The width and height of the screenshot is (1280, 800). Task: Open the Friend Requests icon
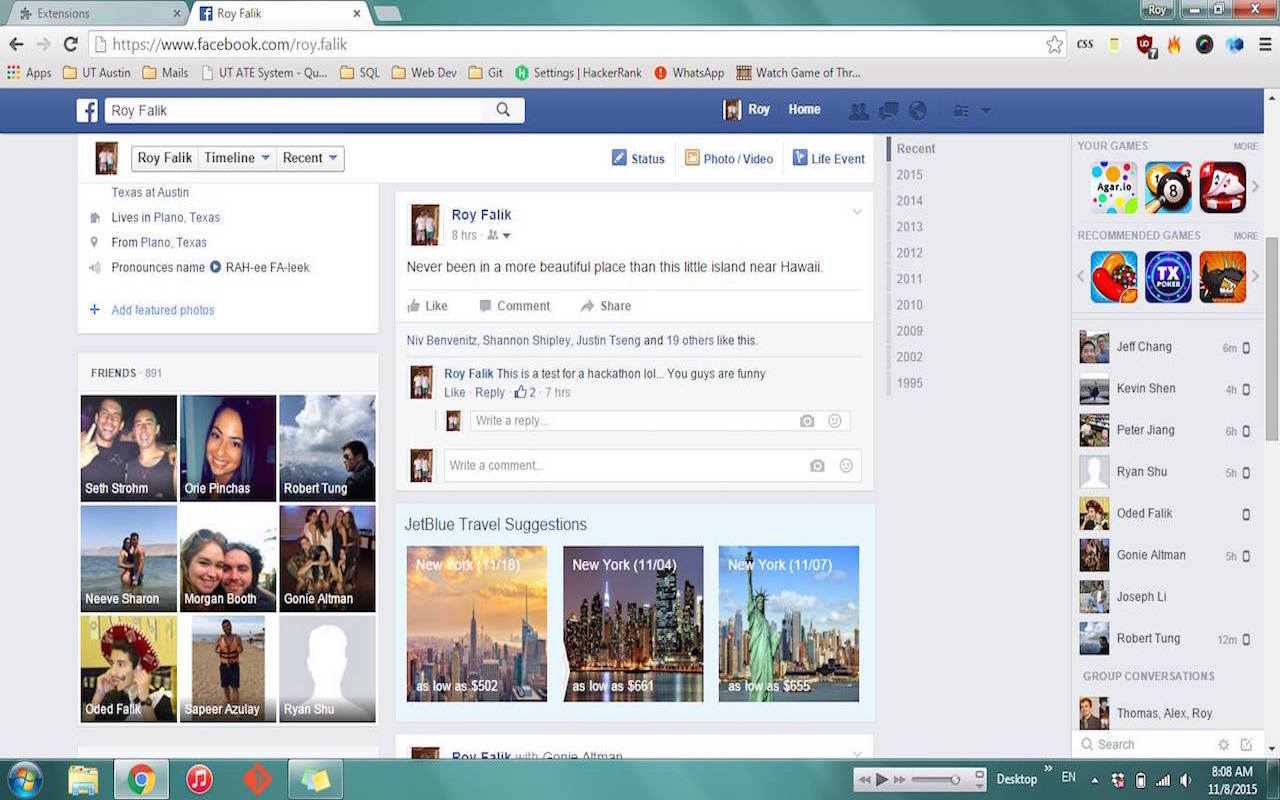[858, 111]
